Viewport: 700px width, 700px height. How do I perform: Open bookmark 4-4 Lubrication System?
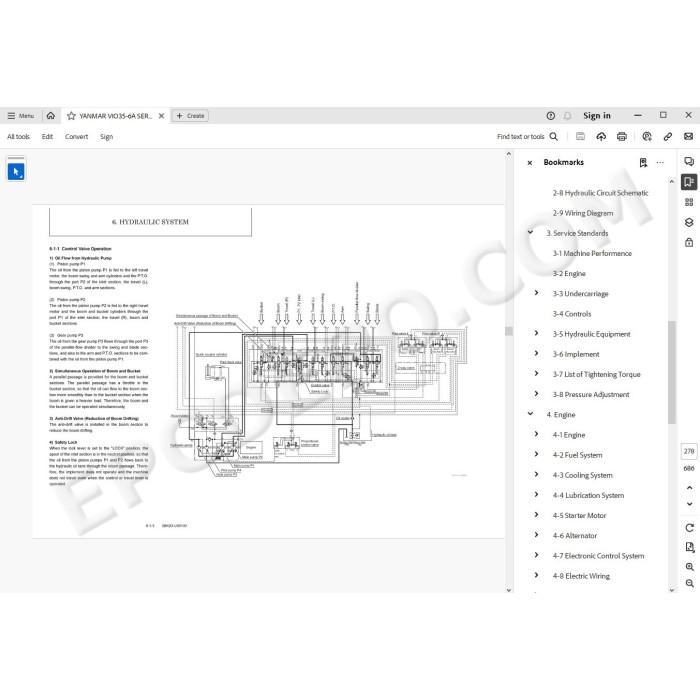588,495
